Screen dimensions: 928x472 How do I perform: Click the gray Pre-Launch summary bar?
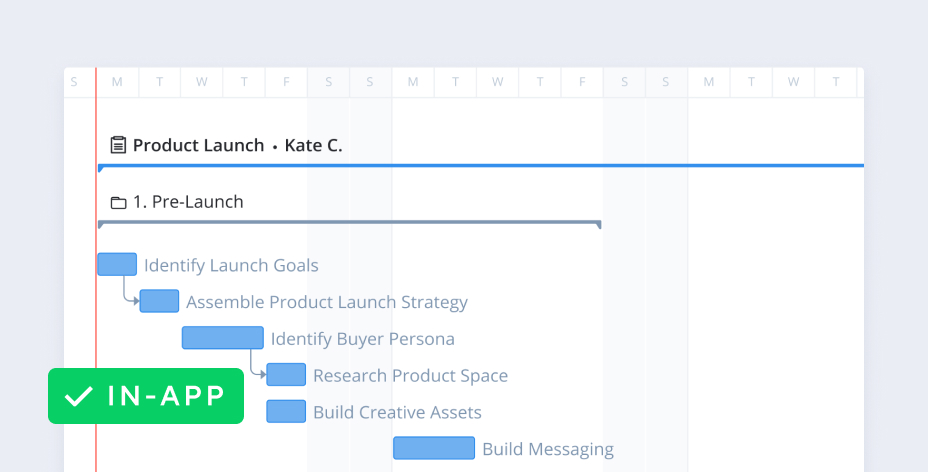click(350, 223)
